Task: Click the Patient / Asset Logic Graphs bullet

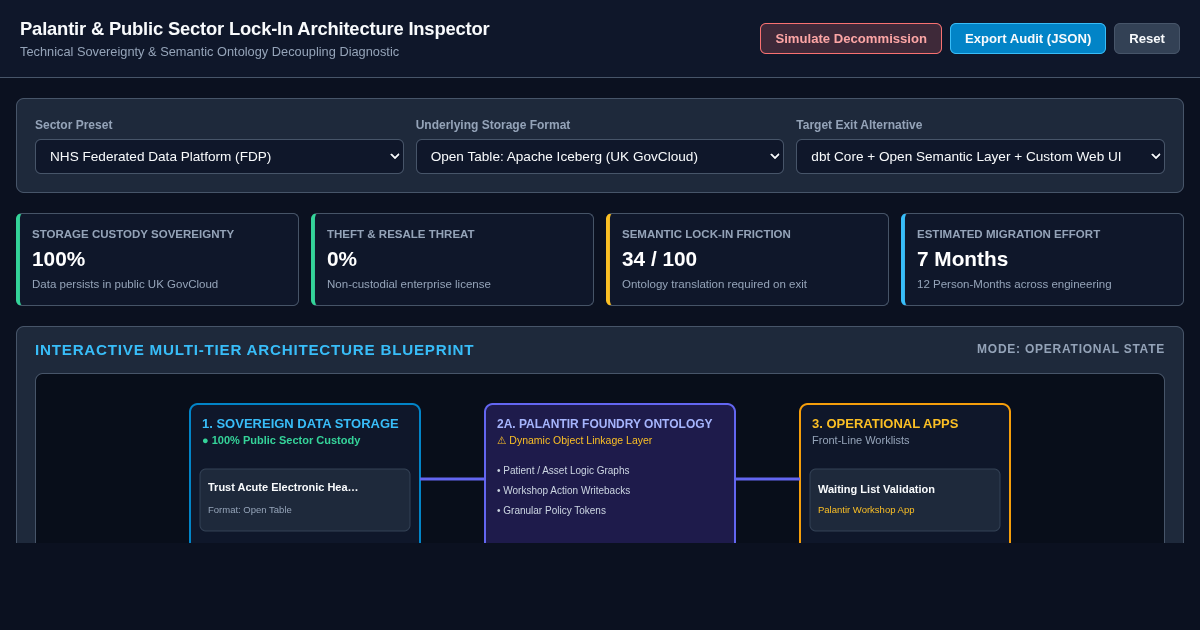Action: click(x=563, y=470)
